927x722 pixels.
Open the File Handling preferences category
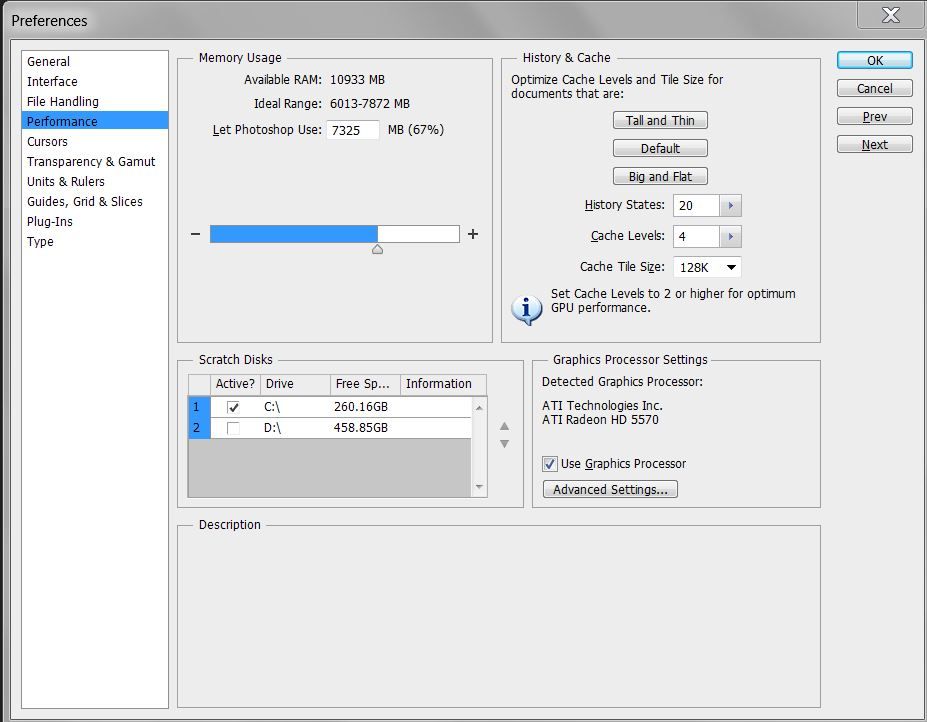coord(63,102)
